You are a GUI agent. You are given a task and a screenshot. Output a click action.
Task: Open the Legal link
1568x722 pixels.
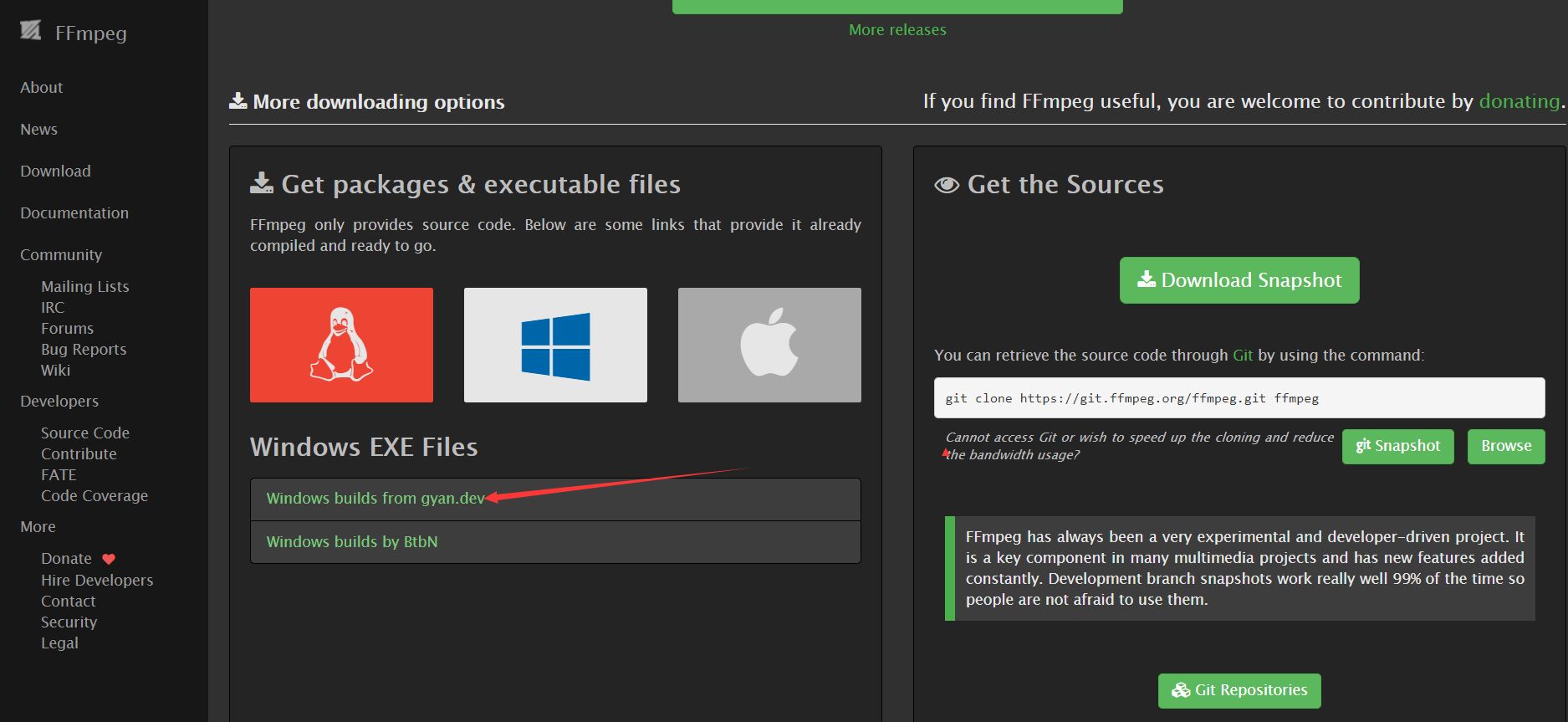[59, 643]
